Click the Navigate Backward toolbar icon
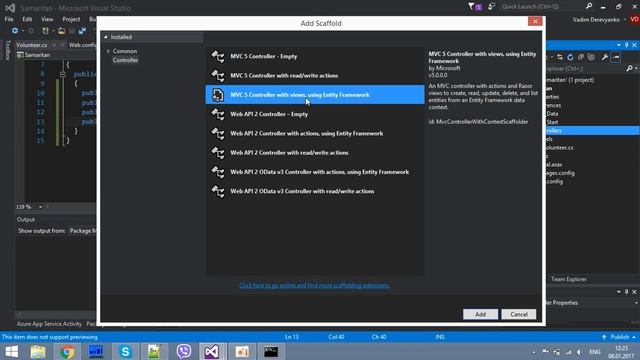The image size is (640, 360). click(x=15, y=31)
